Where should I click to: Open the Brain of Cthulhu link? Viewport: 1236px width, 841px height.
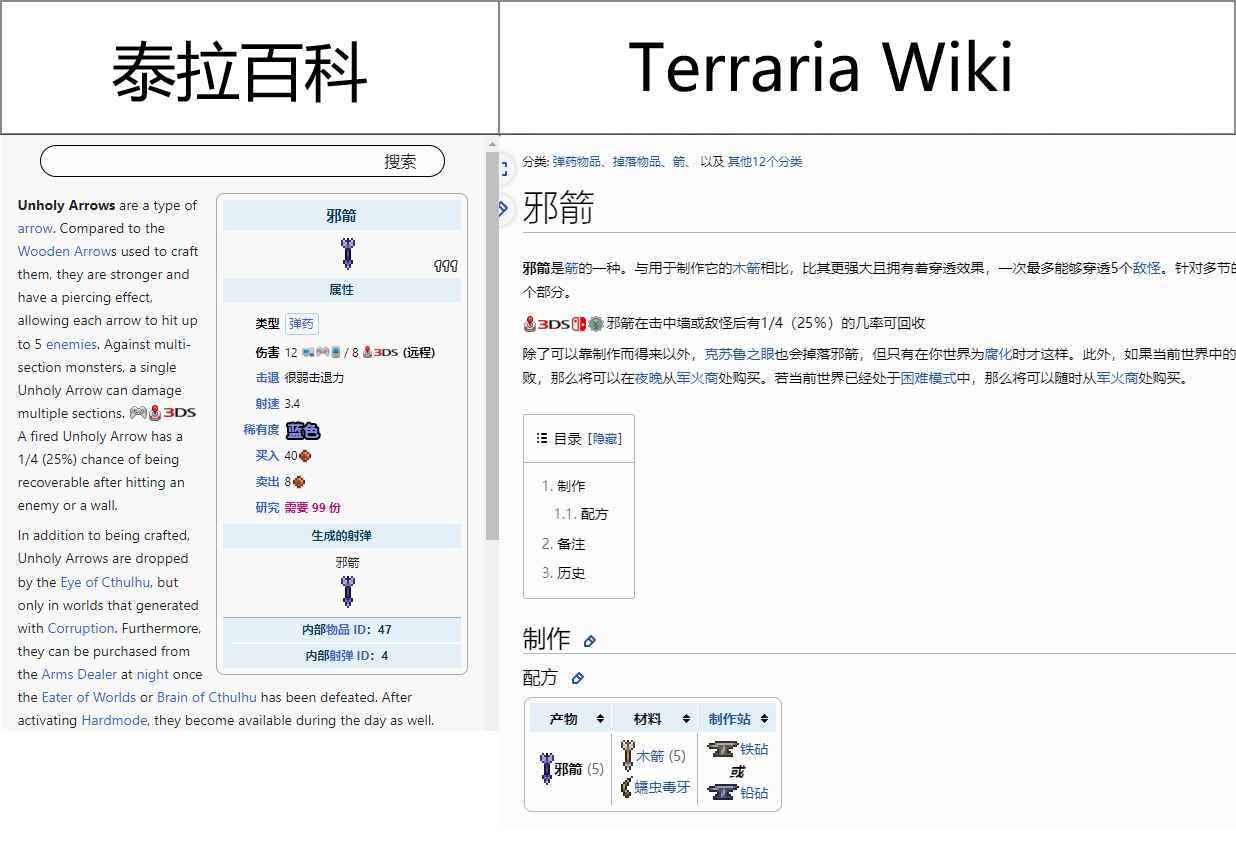click(x=207, y=697)
